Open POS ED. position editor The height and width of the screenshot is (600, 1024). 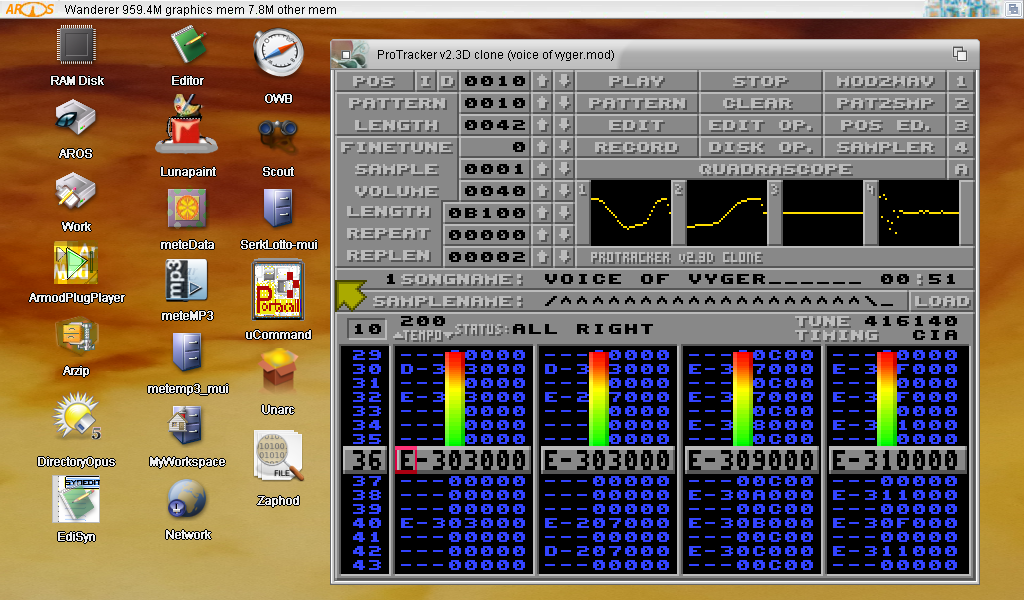885,125
